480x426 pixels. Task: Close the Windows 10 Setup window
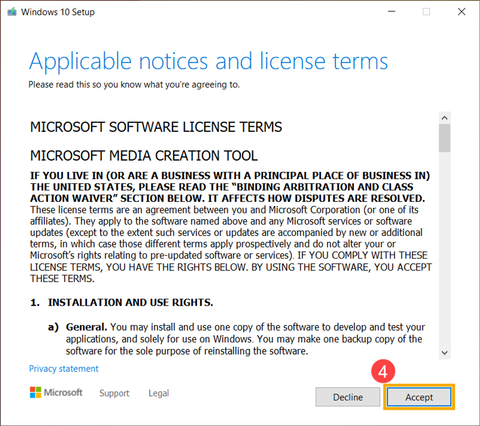pyautogui.click(x=461, y=12)
